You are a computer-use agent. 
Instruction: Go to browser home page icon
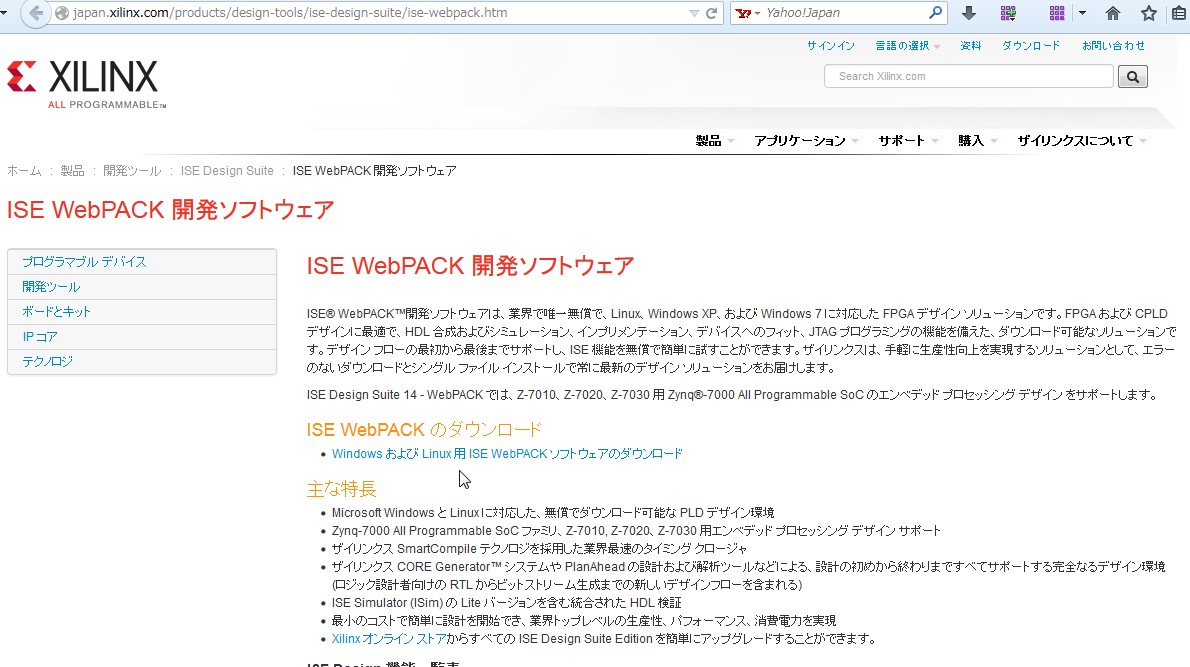[x=1113, y=13]
